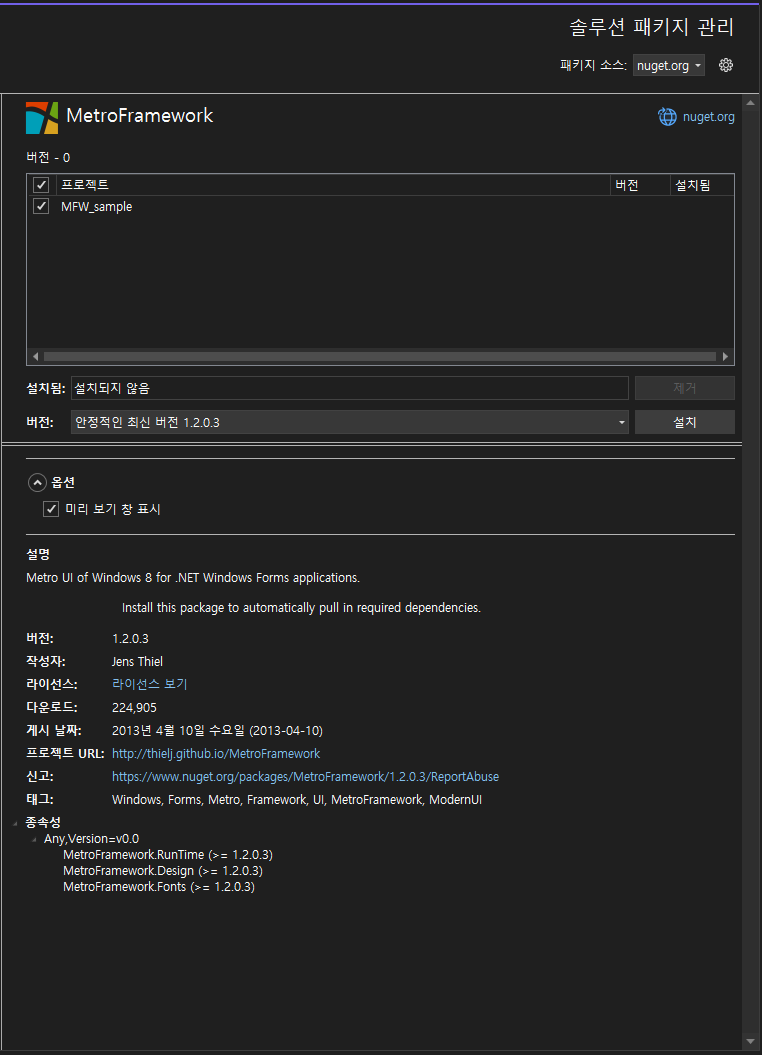Click the MetroFramework package title

pos(140,116)
